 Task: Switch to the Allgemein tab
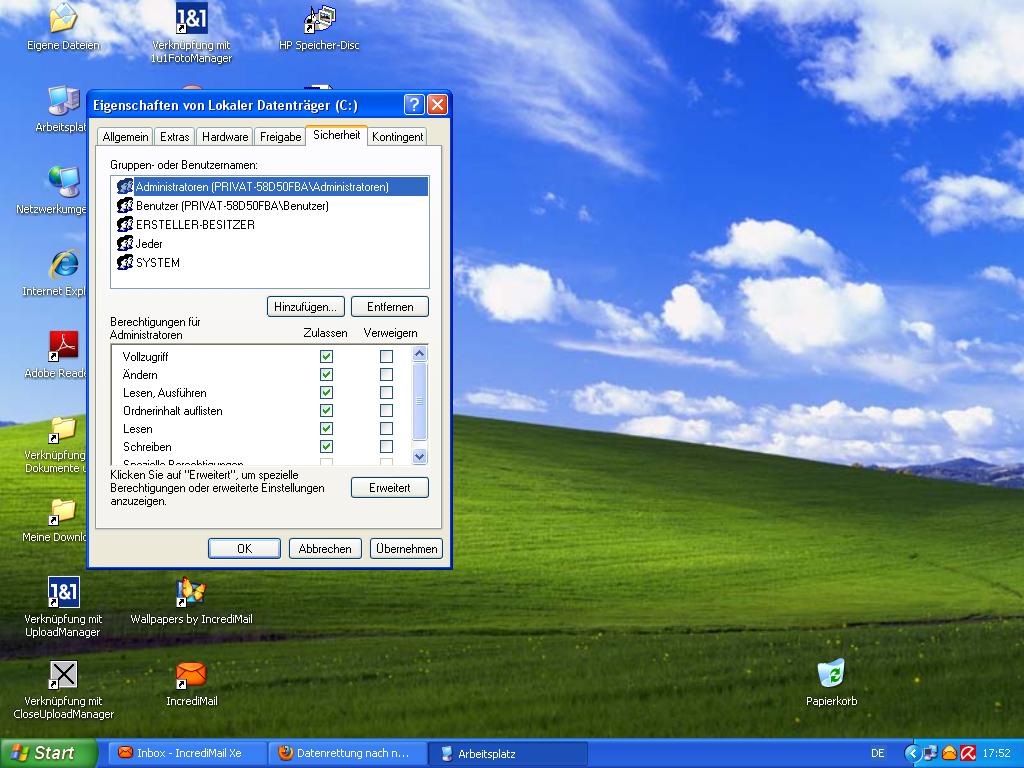(x=125, y=136)
